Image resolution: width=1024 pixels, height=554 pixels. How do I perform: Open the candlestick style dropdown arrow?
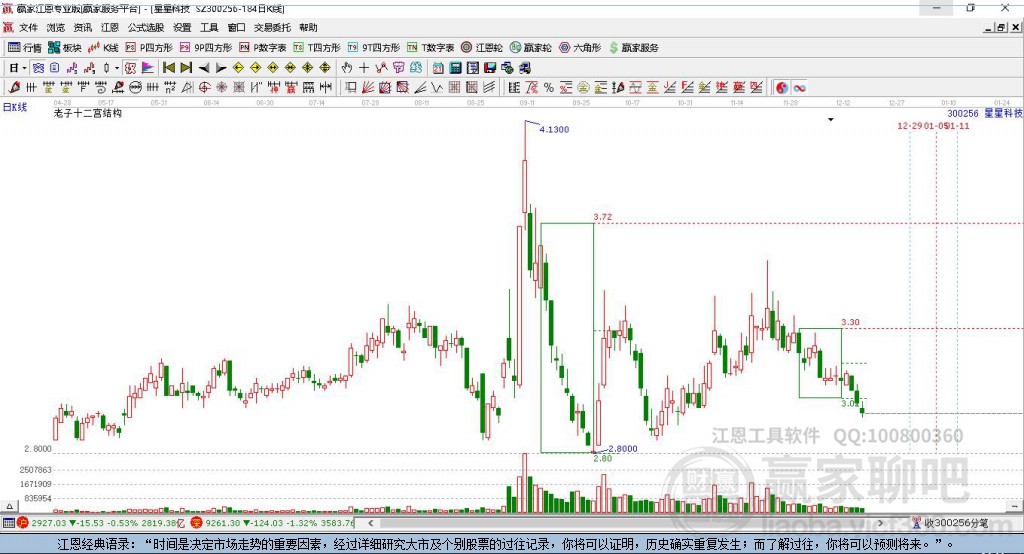117,68
